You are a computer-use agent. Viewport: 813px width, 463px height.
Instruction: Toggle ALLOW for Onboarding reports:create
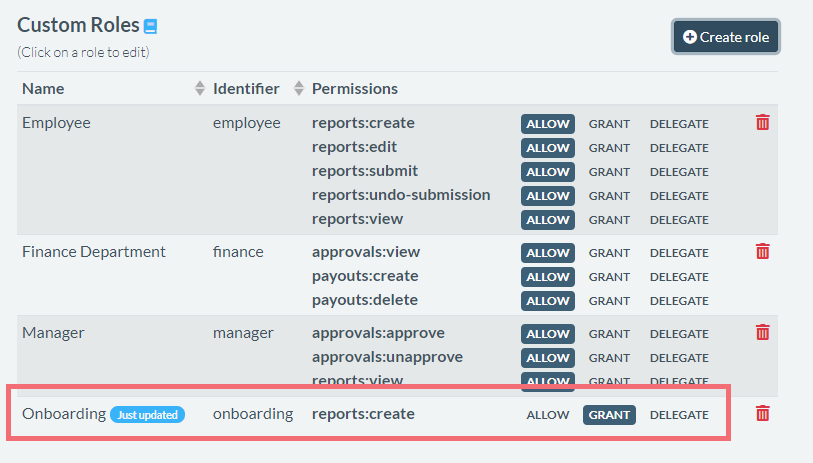point(547,415)
